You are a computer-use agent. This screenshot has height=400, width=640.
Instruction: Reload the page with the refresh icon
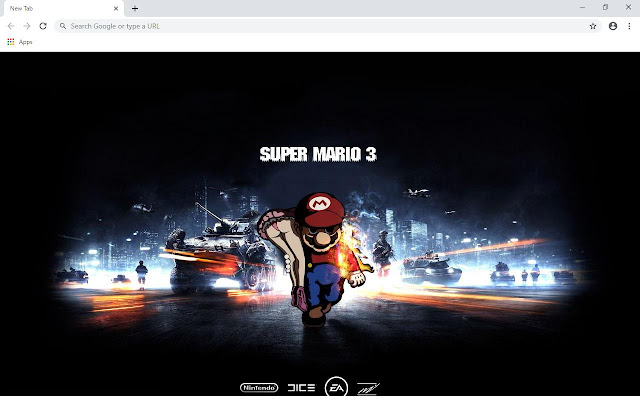pos(43,26)
